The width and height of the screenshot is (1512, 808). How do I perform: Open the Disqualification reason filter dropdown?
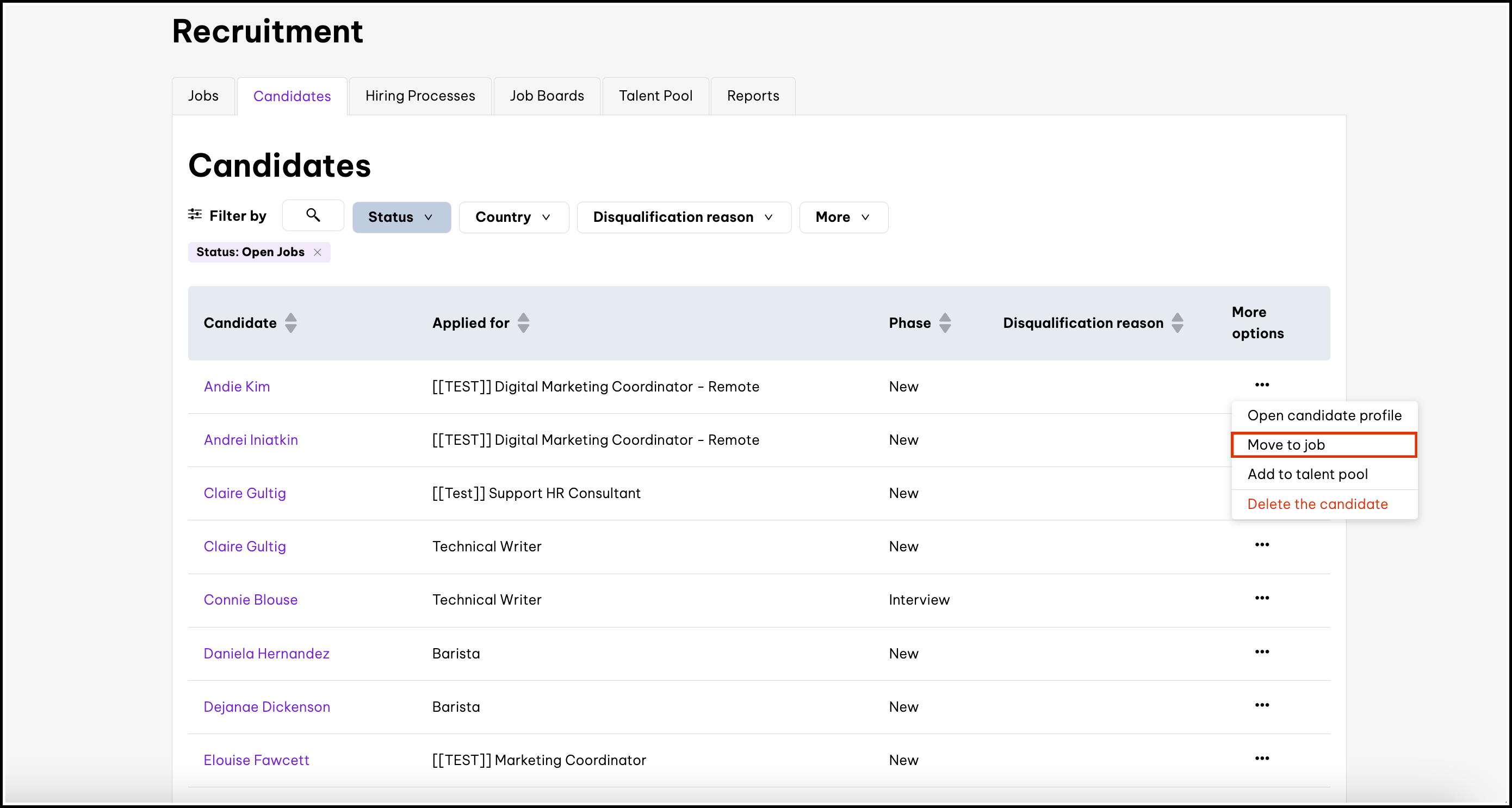pos(683,217)
